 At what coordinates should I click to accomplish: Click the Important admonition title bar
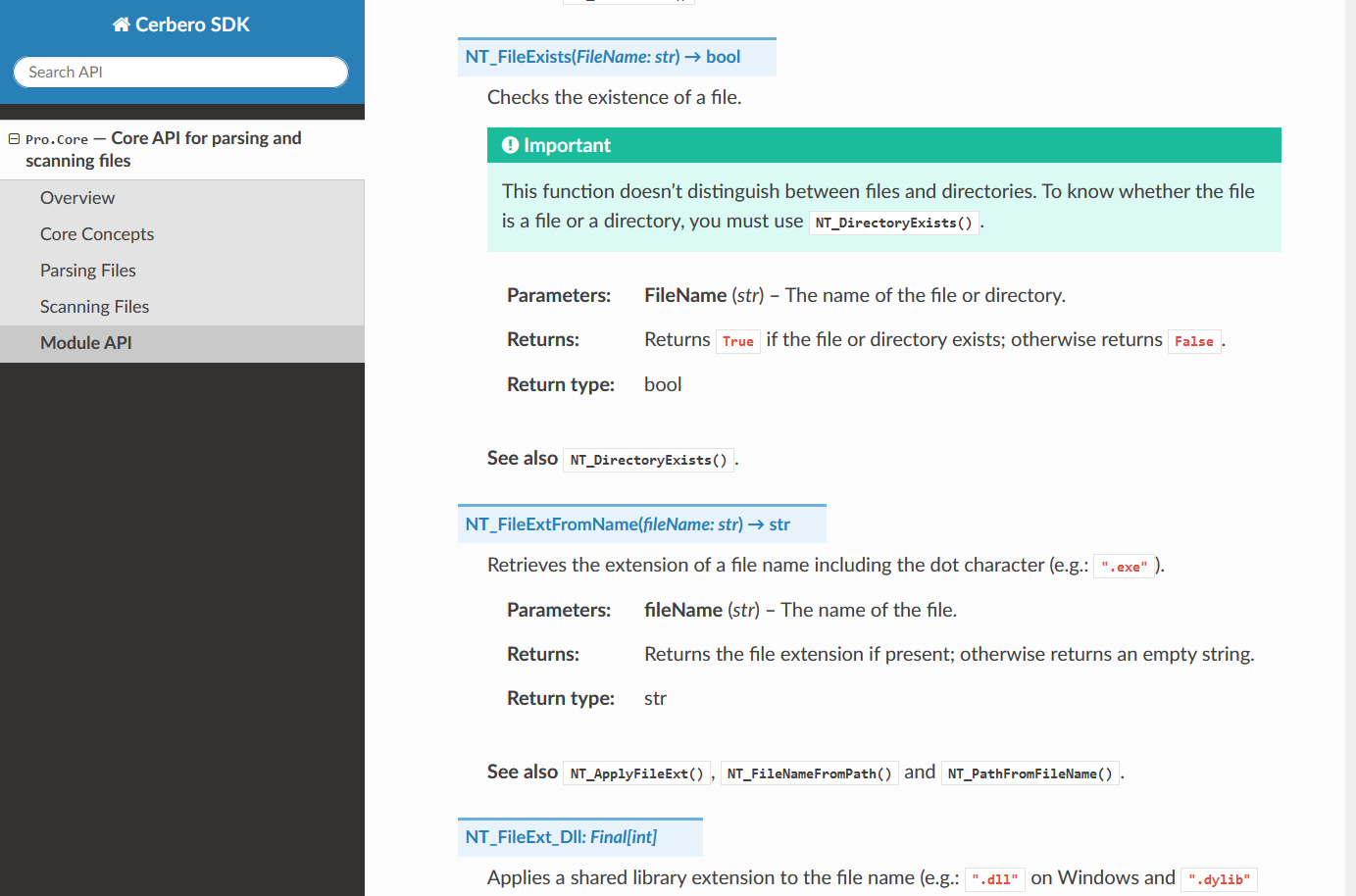pos(884,145)
